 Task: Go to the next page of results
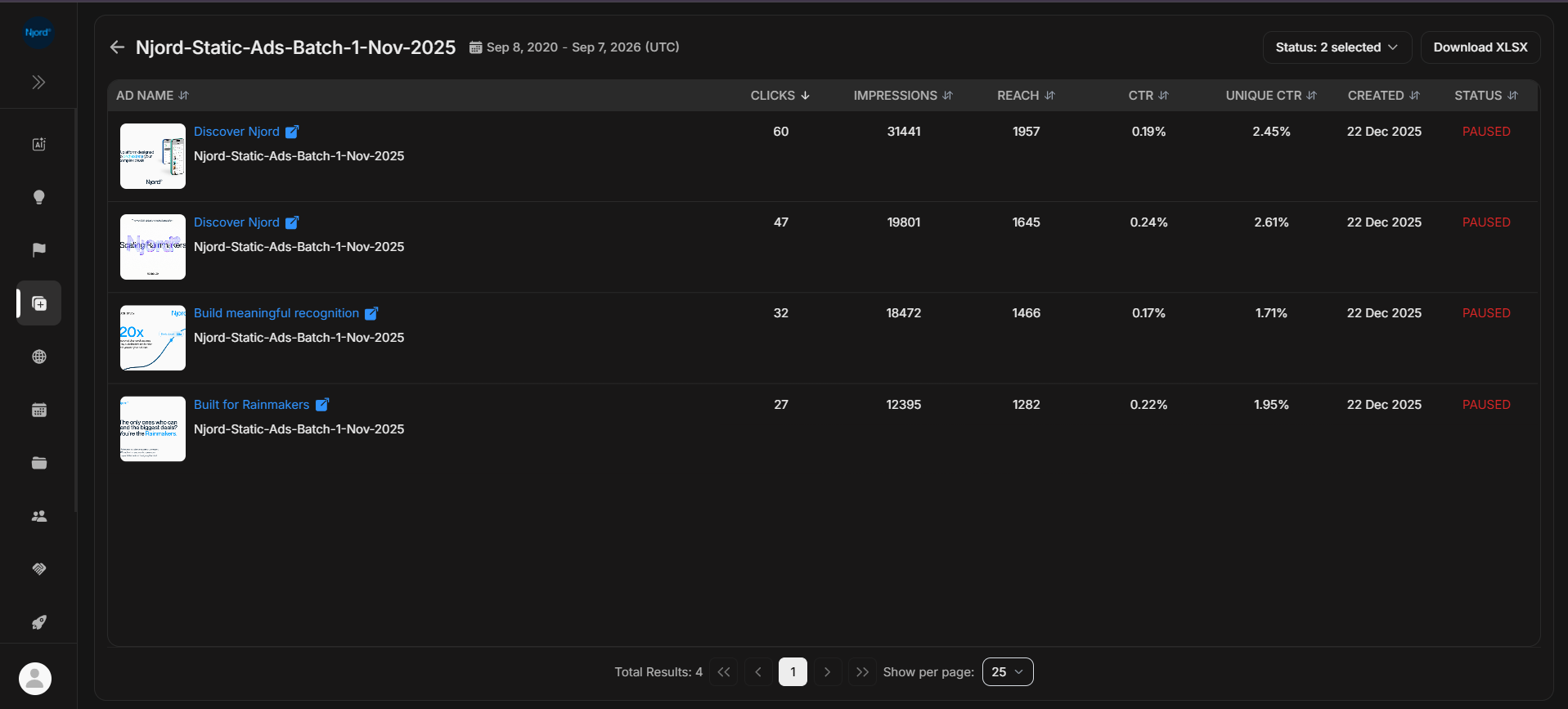coord(827,672)
